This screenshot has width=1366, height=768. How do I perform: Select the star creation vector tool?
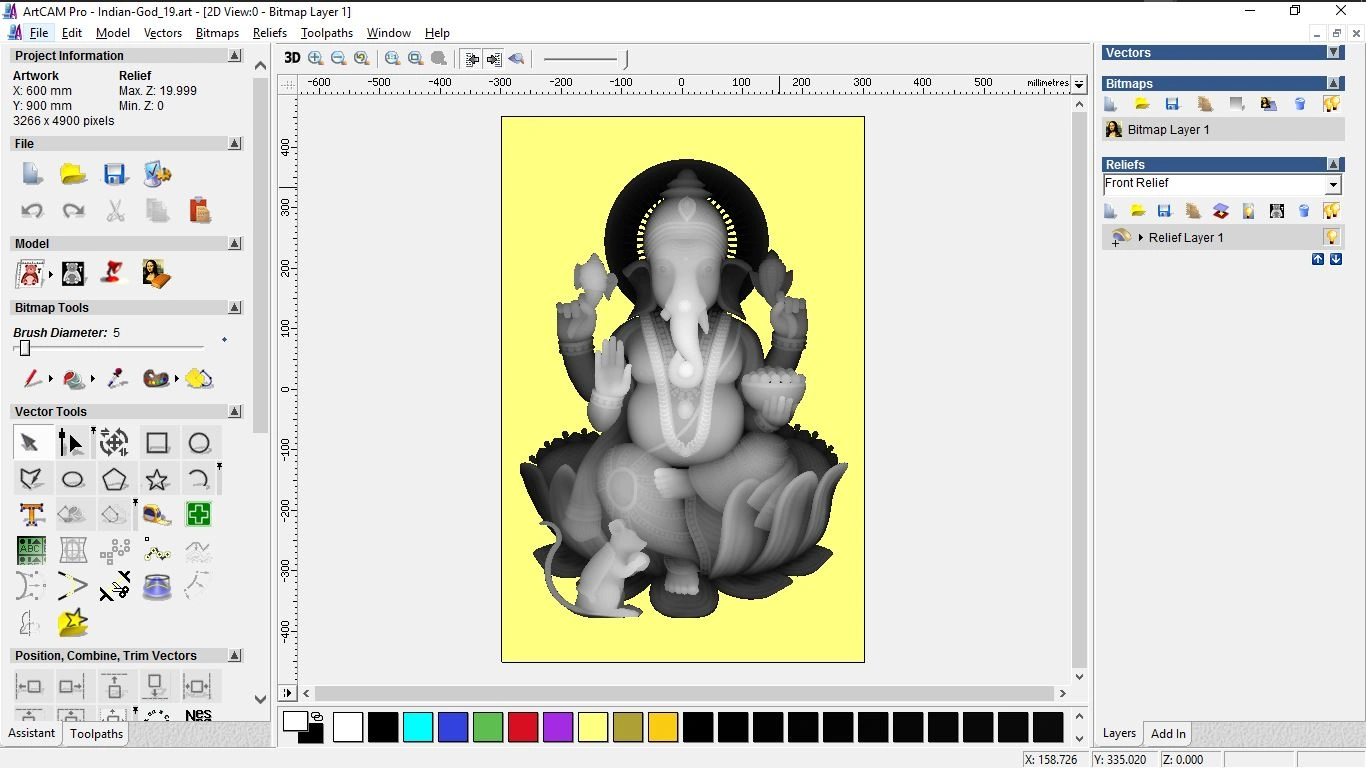click(157, 479)
